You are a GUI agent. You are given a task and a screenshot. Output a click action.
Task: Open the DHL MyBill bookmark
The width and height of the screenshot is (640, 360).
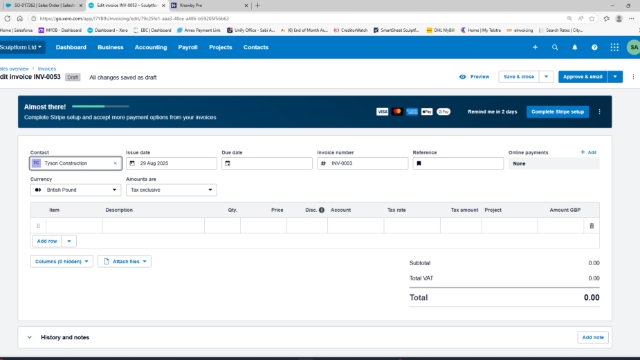tap(440, 30)
